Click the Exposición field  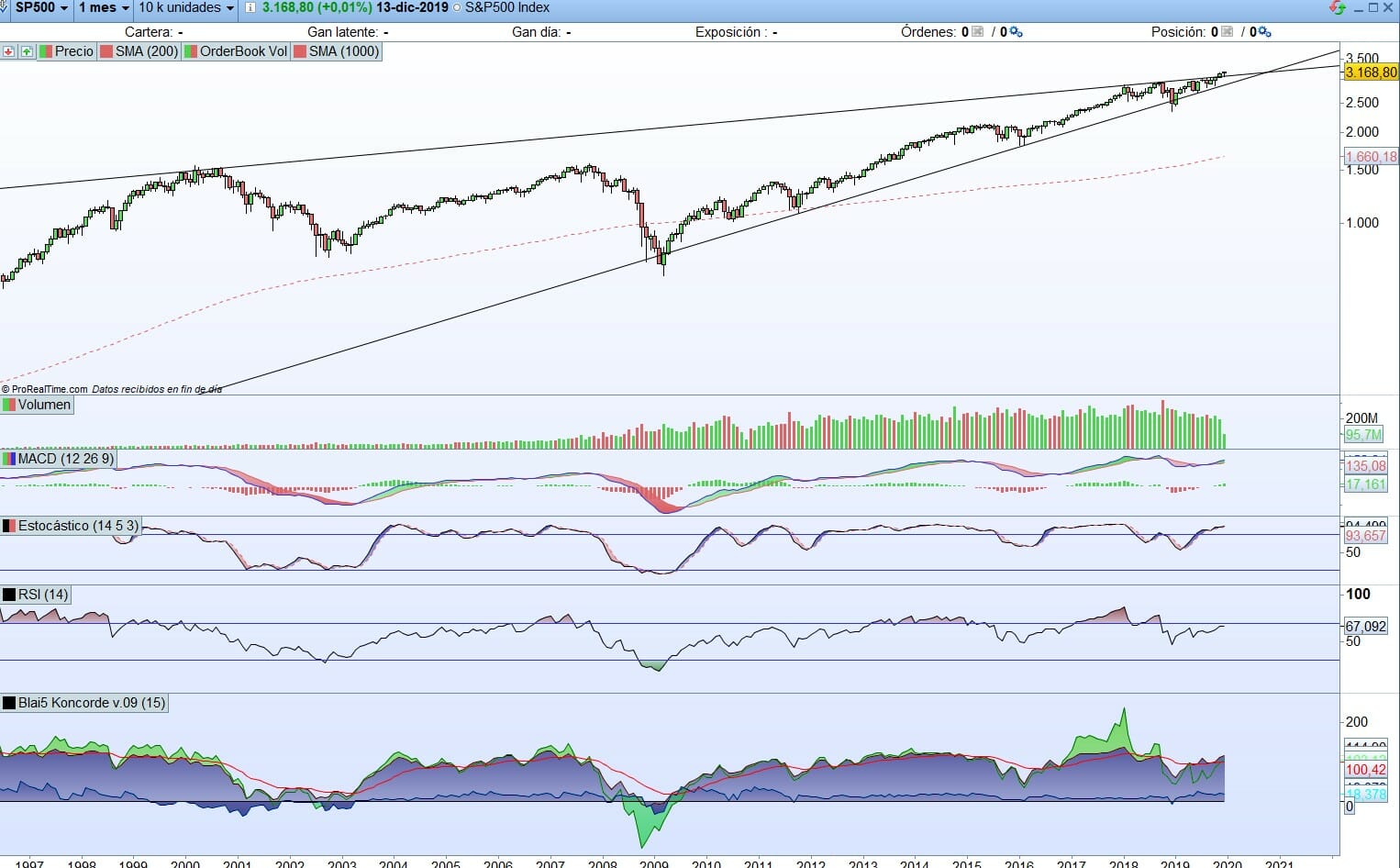(x=737, y=32)
